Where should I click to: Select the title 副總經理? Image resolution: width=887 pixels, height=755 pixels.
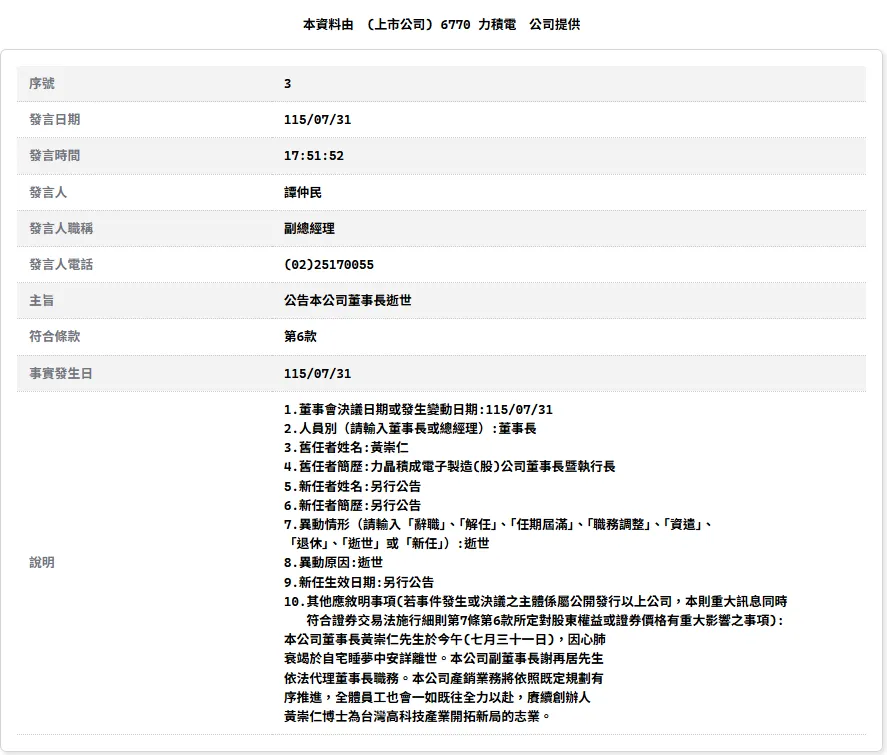[x=309, y=228]
